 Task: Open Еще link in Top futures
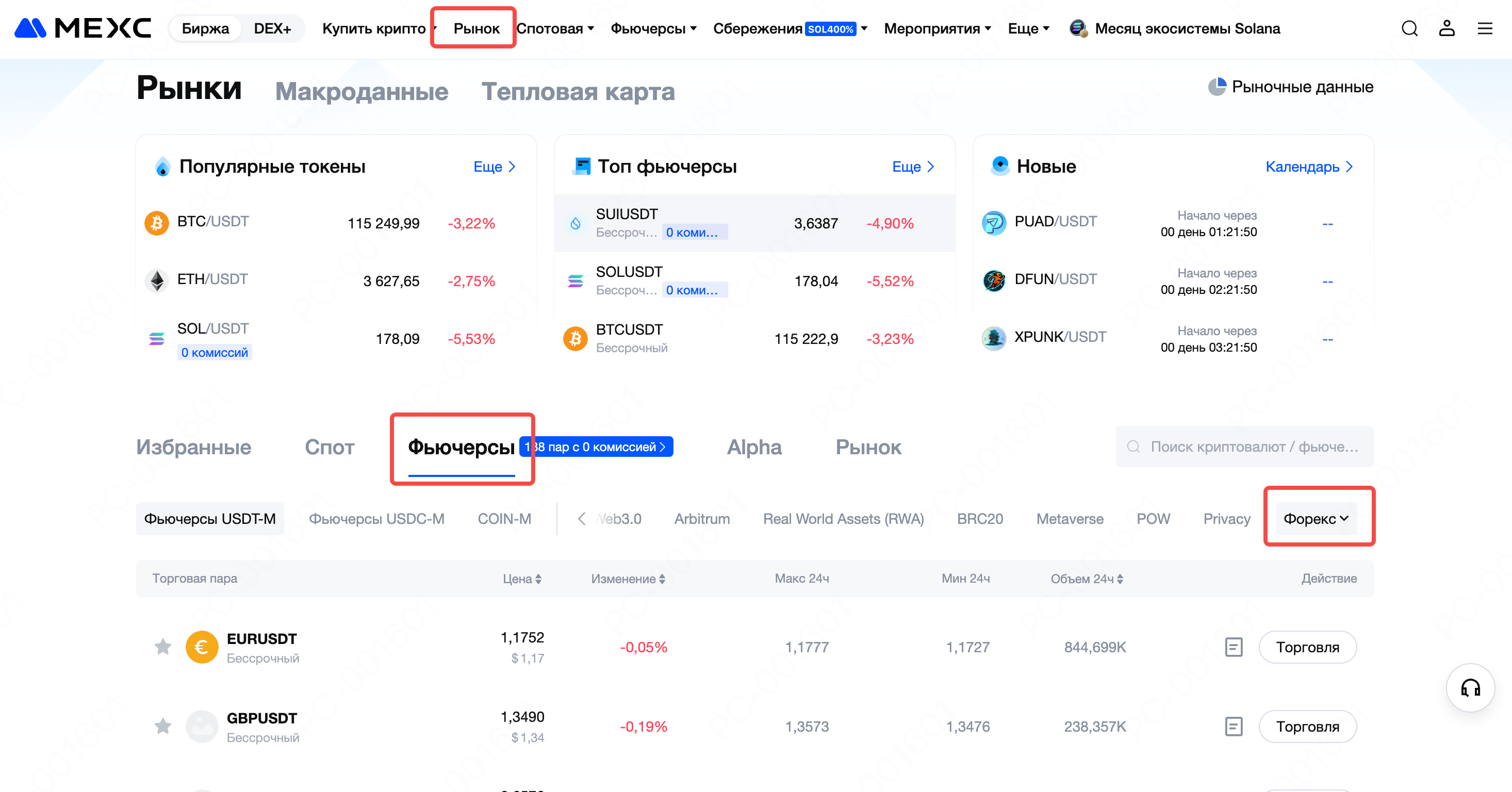pos(913,167)
